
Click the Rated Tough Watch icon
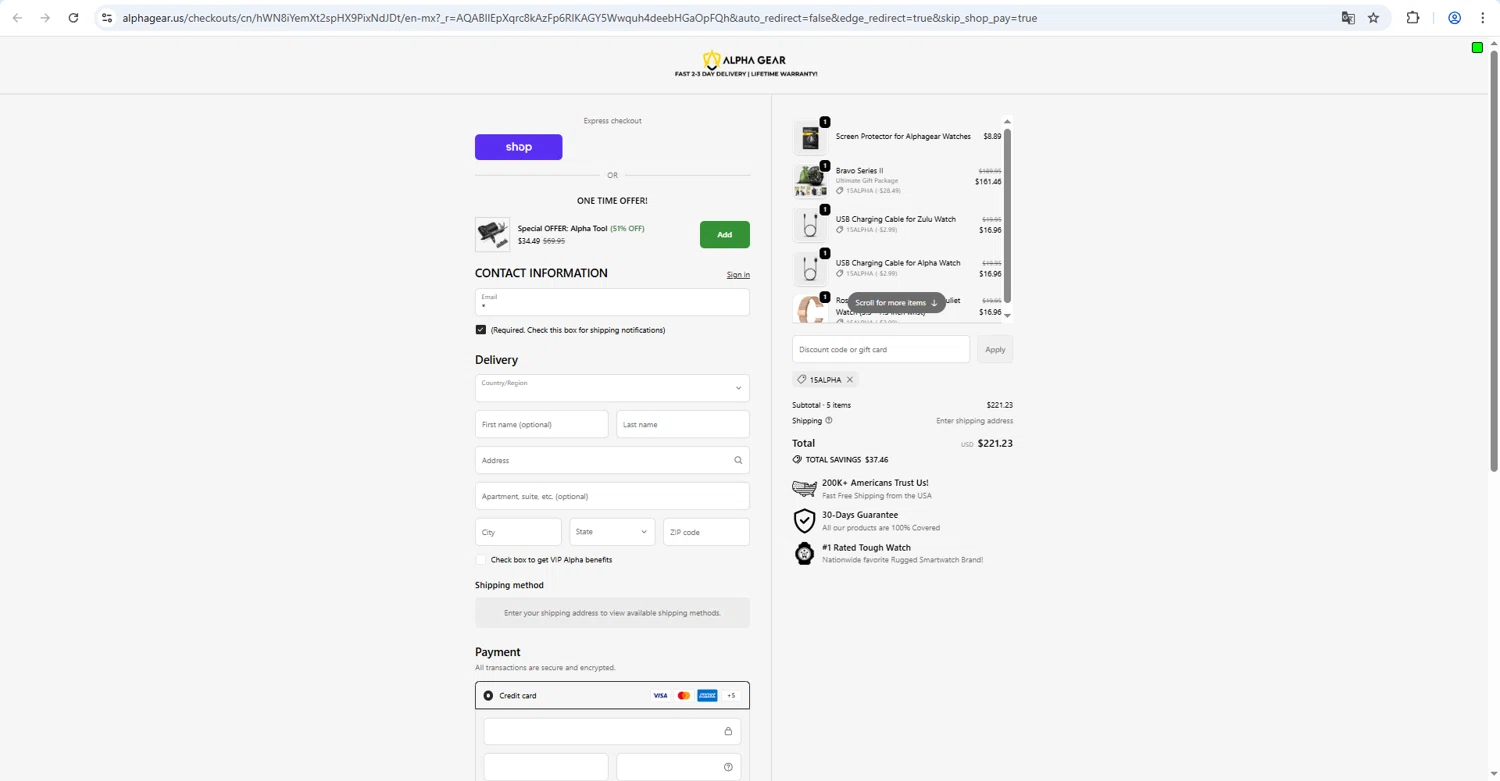coord(804,553)
